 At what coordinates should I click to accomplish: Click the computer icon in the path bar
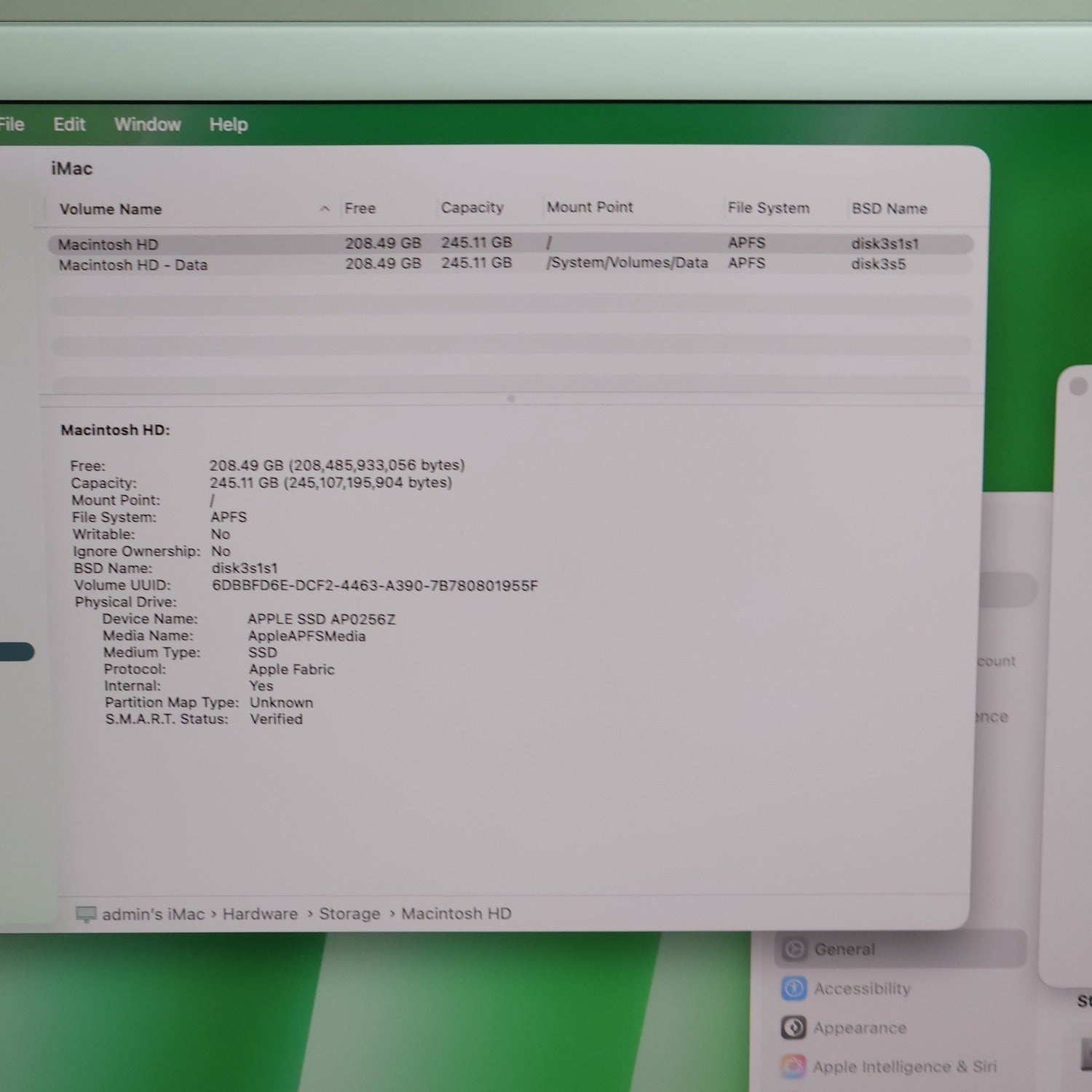click(86, 914)
